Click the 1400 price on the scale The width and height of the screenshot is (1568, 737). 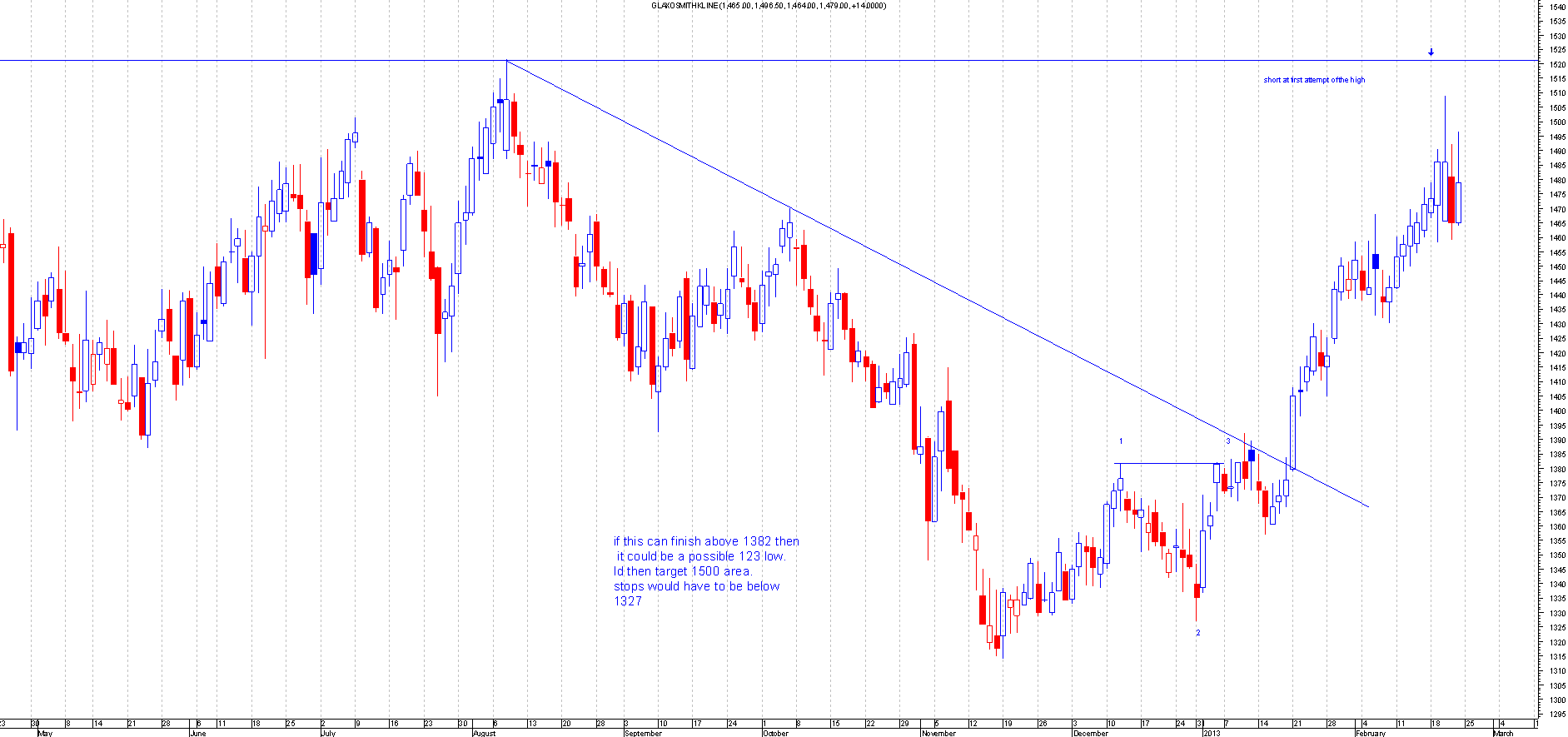tap(1556, 411)
